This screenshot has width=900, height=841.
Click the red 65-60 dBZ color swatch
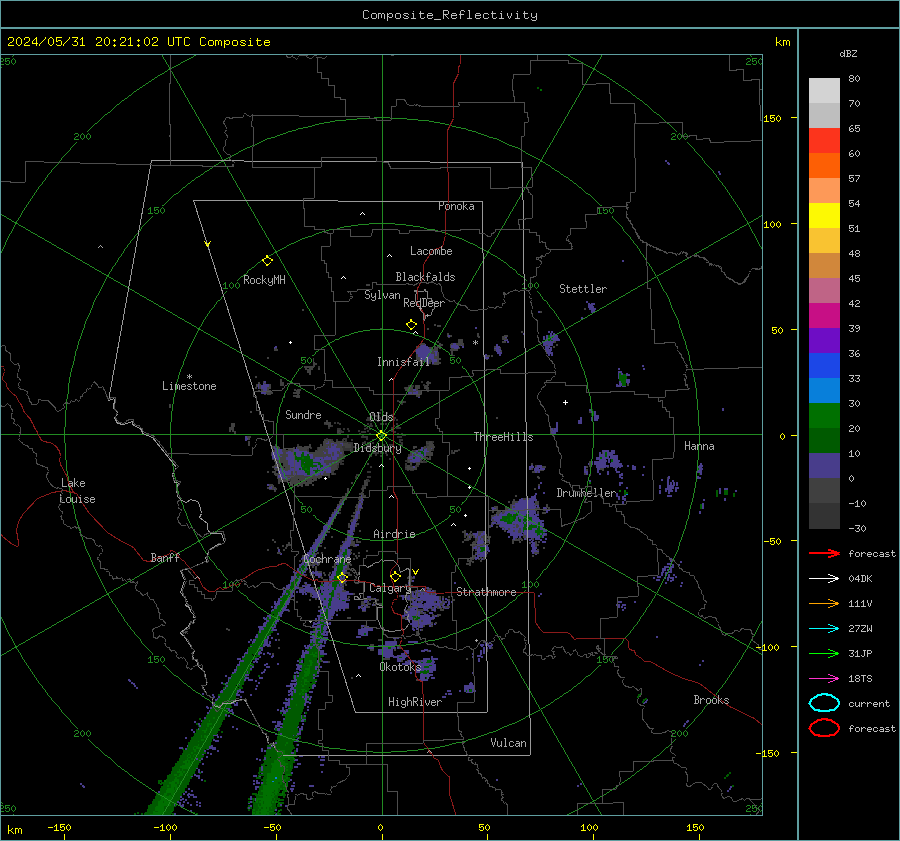point(824,141)
